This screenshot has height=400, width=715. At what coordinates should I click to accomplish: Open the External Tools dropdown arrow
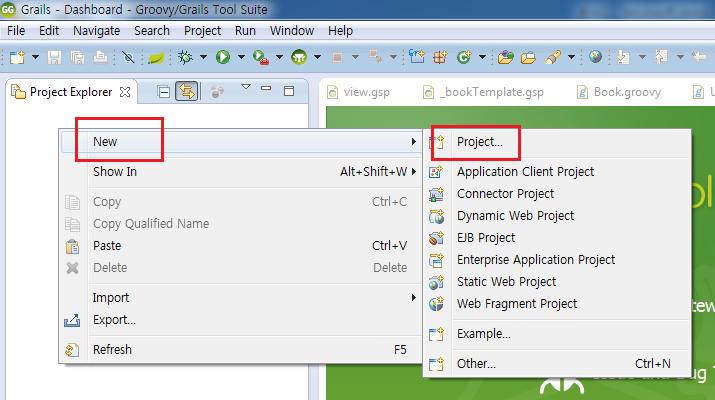(x=280, y=57)
